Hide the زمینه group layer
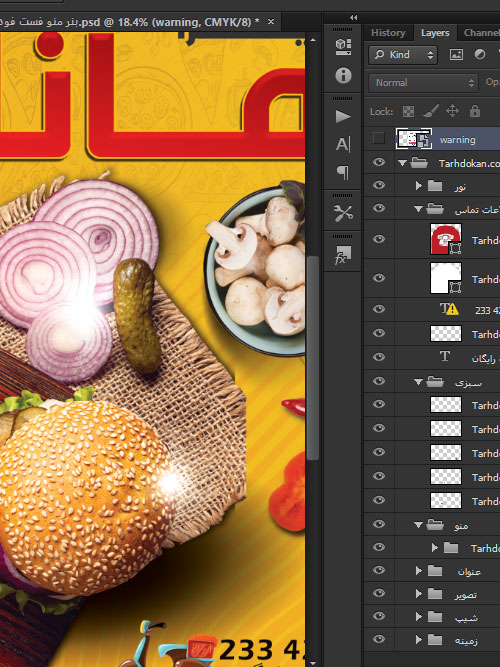500x667 pixels. click(x=379, y=639)
